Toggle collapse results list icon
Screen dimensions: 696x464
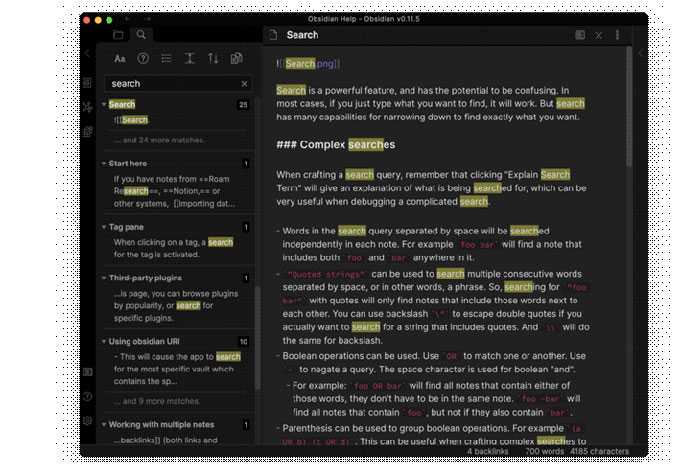pos(166,59)
